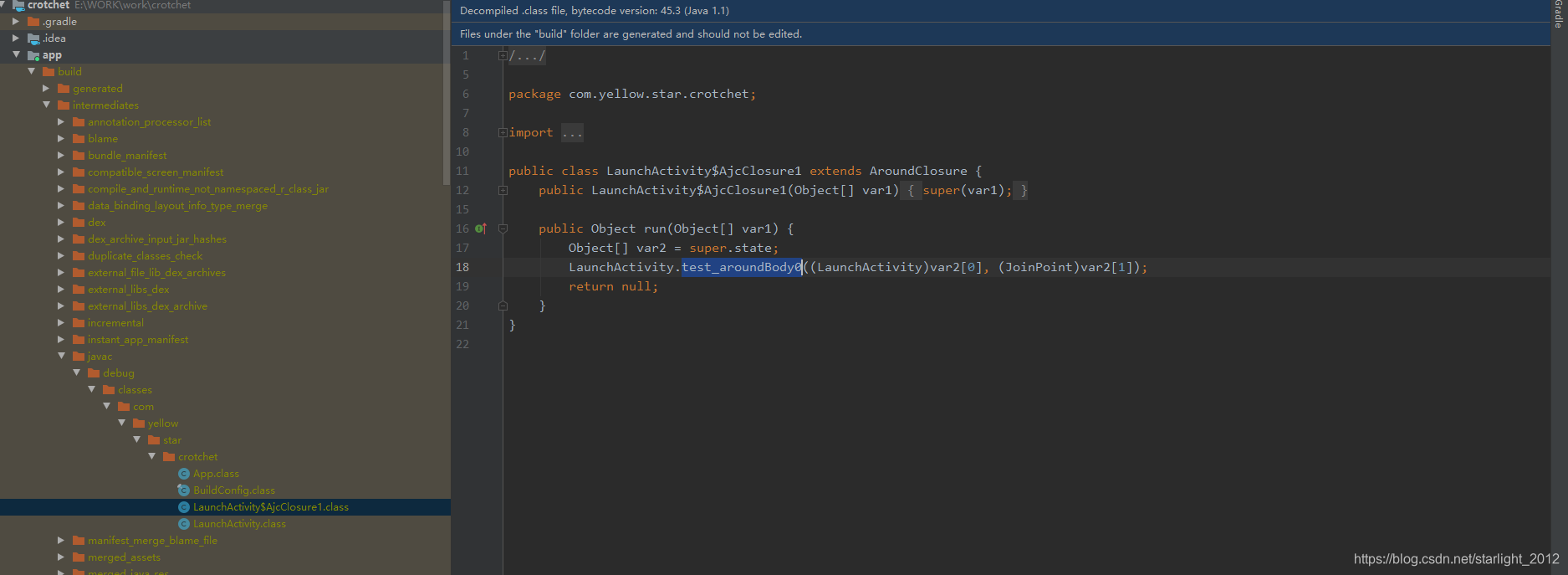
Task: Select the bundle_manifest folder
Action: coord(127,156)
